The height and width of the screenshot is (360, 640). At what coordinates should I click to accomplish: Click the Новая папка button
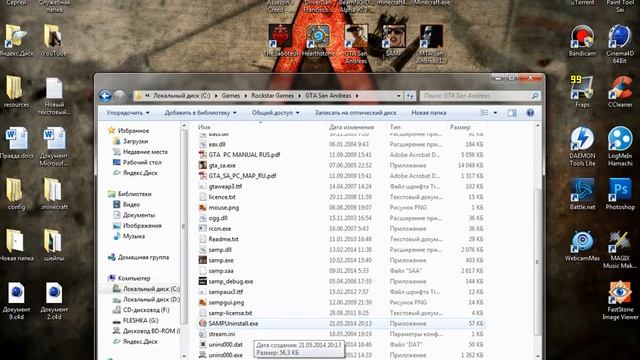coord(429,113)
